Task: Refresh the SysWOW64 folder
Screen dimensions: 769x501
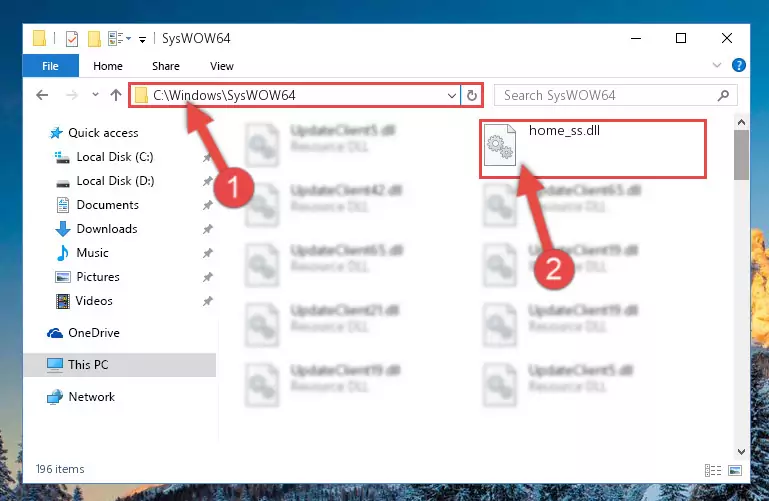Action: tap(472, 95)
